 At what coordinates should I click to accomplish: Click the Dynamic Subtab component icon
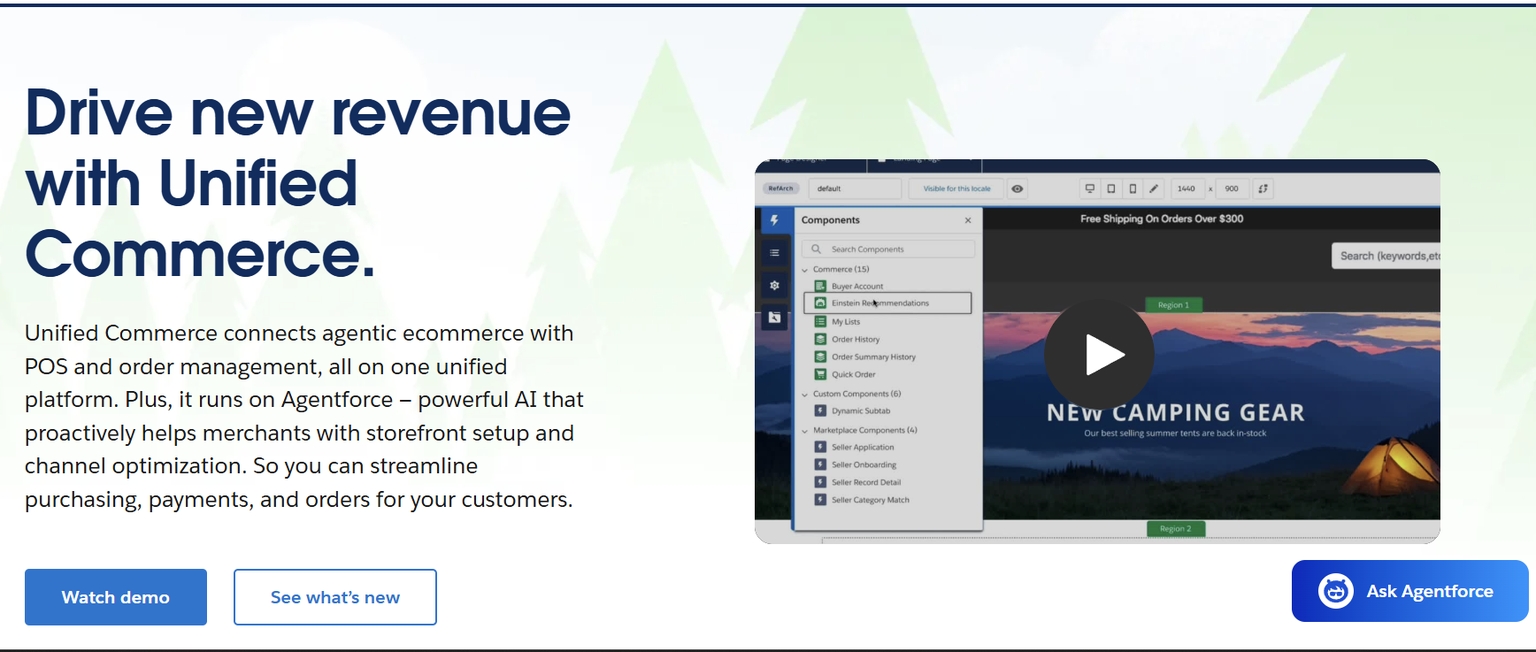[820, 411]
